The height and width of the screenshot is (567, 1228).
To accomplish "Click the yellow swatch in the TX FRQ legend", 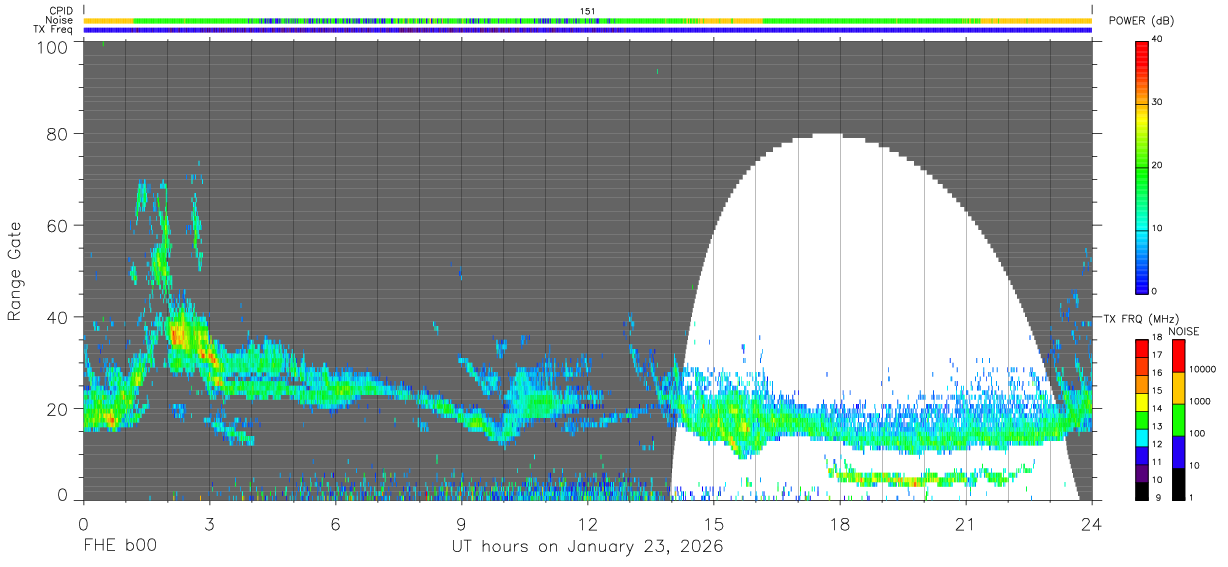I will pos(1141,404).
